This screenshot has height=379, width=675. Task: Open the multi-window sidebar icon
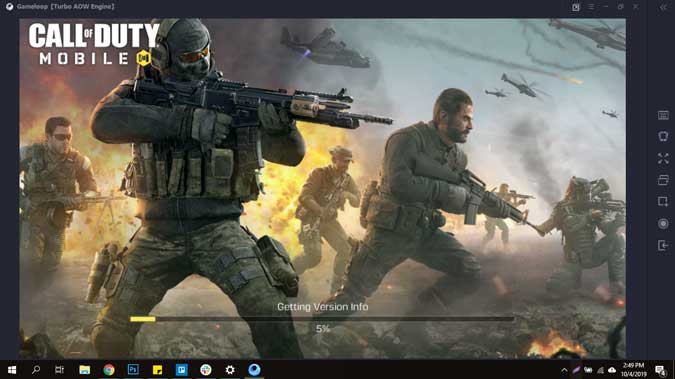coord(663,180)
